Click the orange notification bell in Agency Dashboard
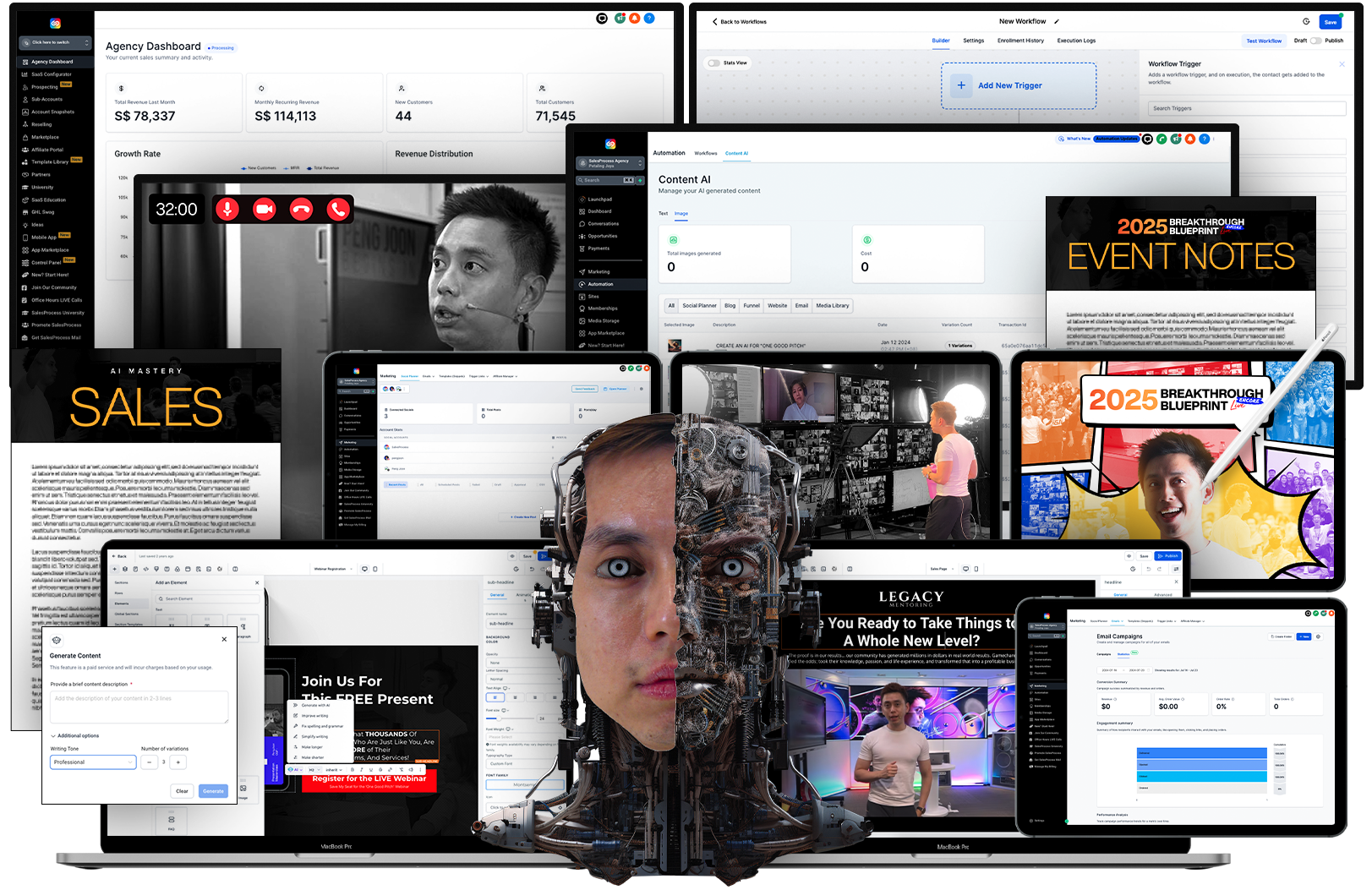The image size is (1372, 890). point(634,18)
